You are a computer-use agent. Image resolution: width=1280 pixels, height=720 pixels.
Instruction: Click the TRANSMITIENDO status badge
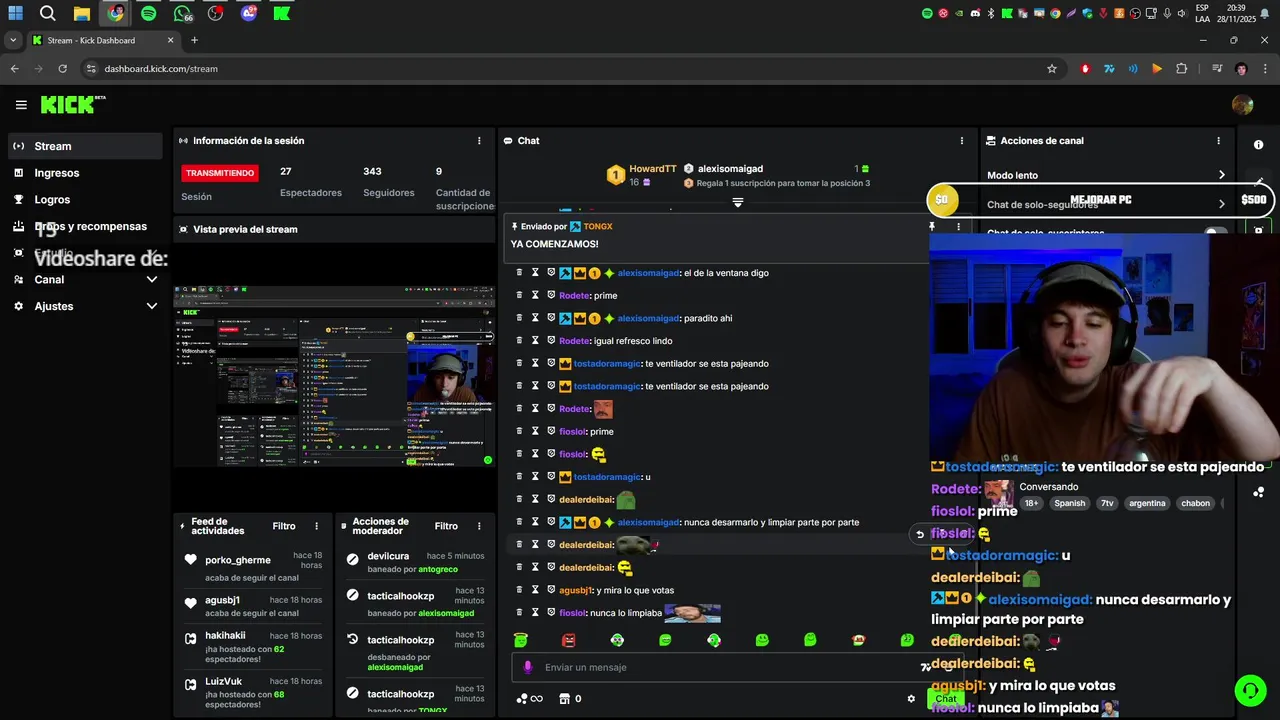[220, 173]
